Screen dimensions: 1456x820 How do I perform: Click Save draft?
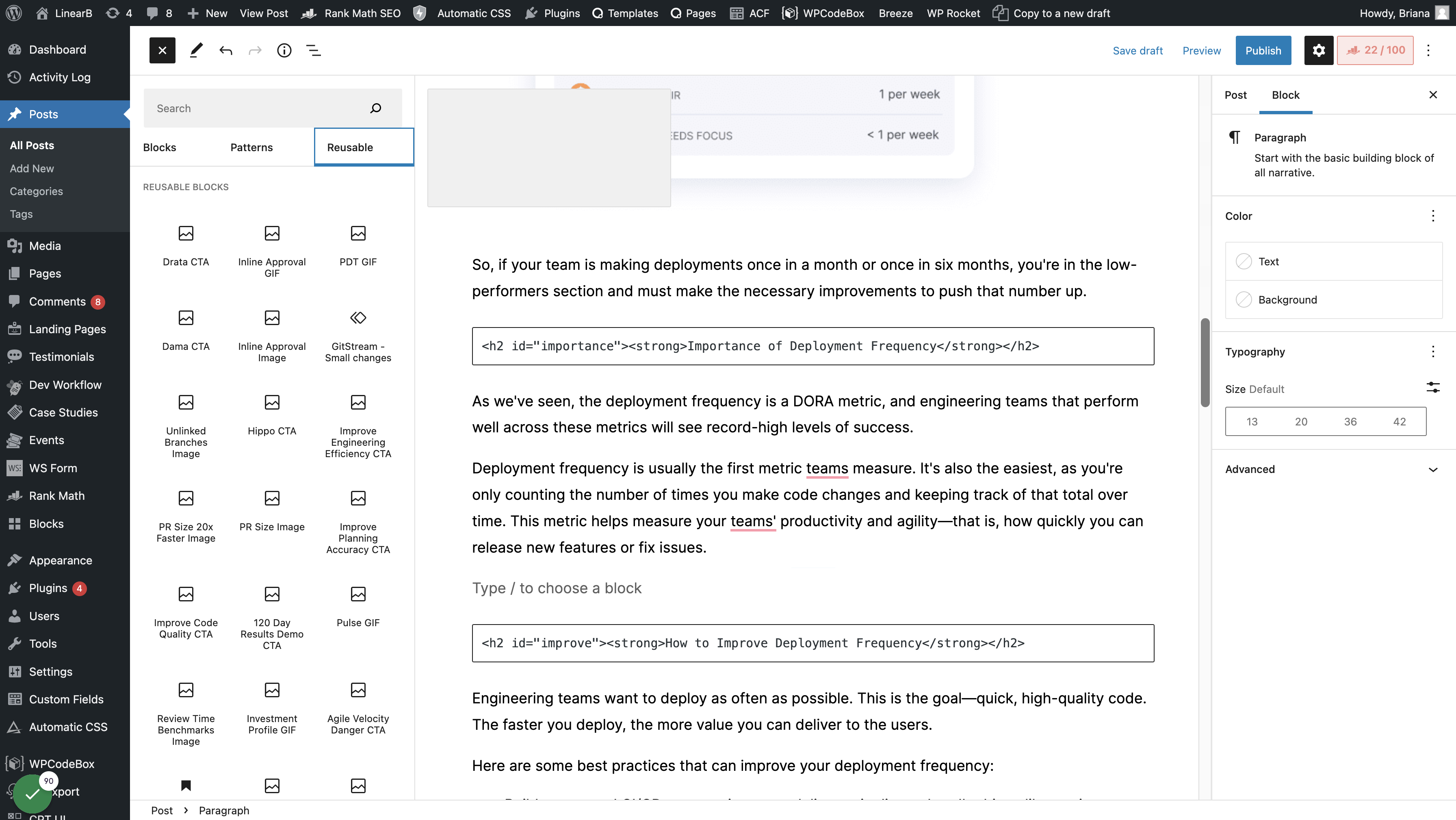tap(1137, 50)
